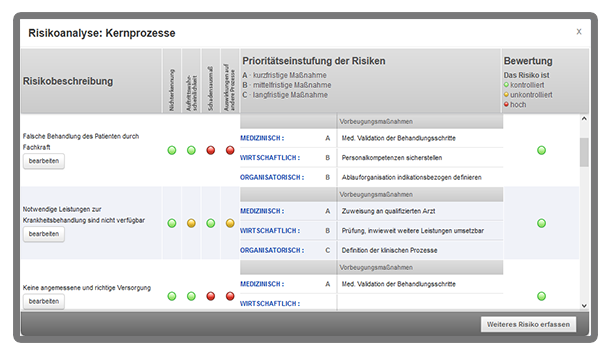Close the Risikoanalyse dialog with X
611x364 pixels.
click(x=579, y=32)
